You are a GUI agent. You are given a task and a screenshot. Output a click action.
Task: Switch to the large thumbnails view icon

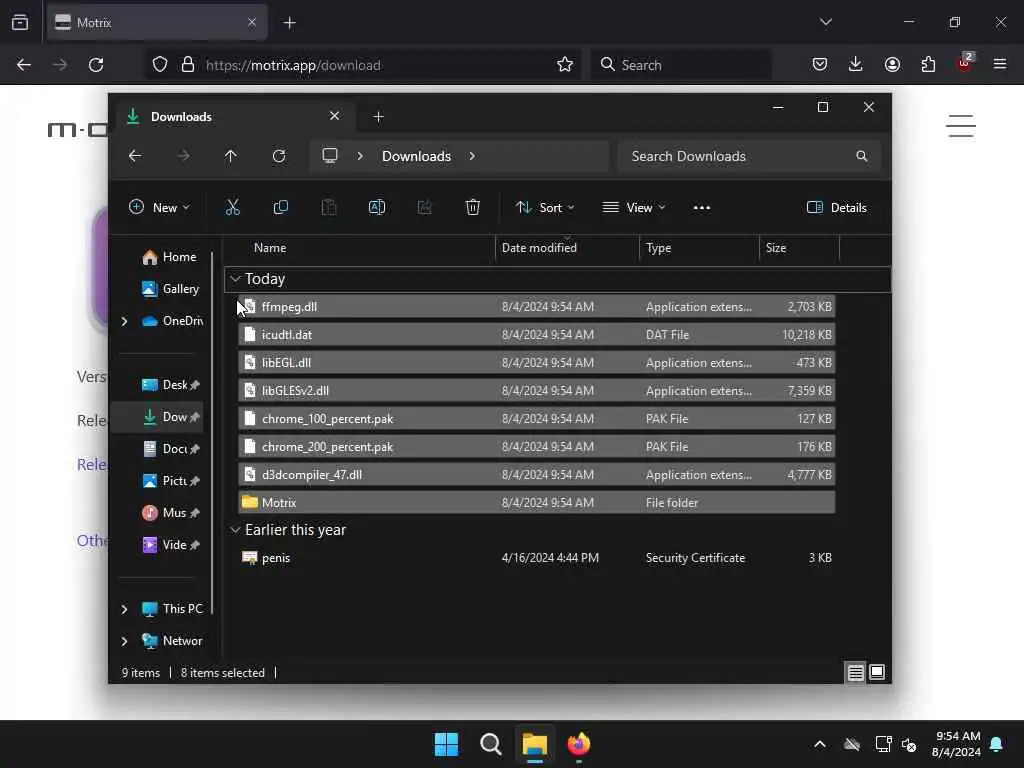click(877, 673)
